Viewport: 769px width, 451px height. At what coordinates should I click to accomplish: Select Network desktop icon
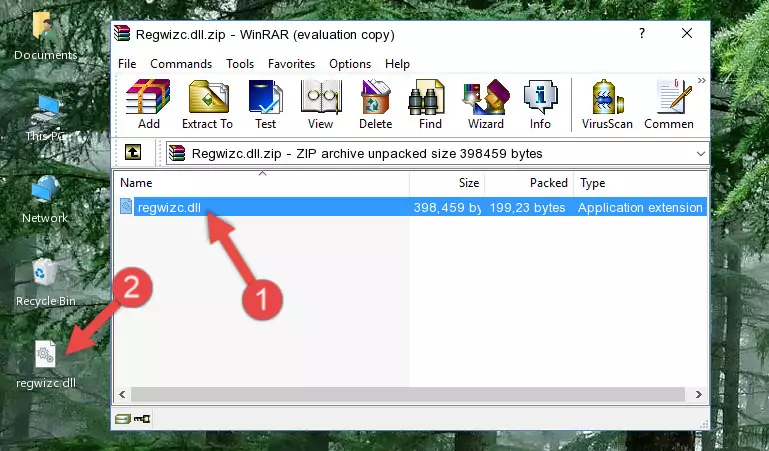tap(45, 200)
